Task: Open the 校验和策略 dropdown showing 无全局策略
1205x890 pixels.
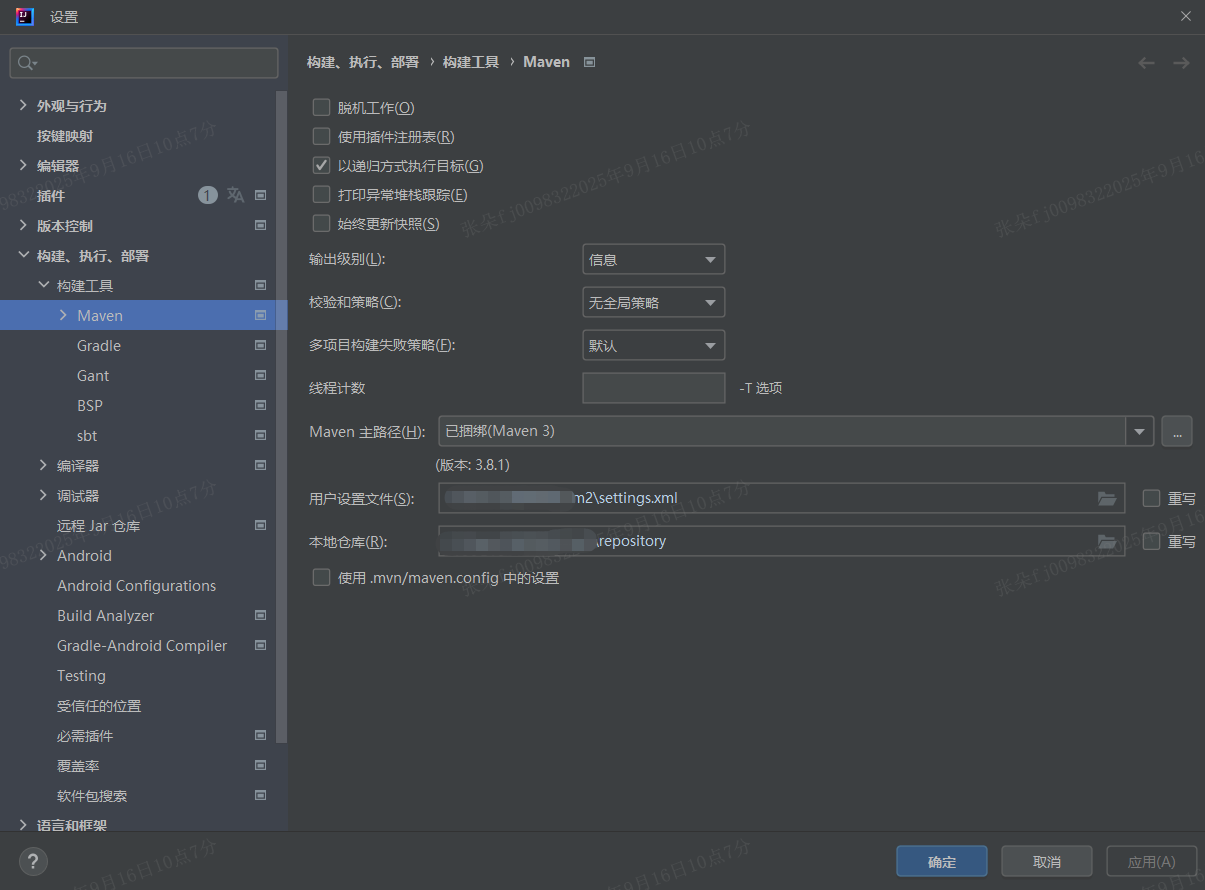Action: click(x=653, y=302)
